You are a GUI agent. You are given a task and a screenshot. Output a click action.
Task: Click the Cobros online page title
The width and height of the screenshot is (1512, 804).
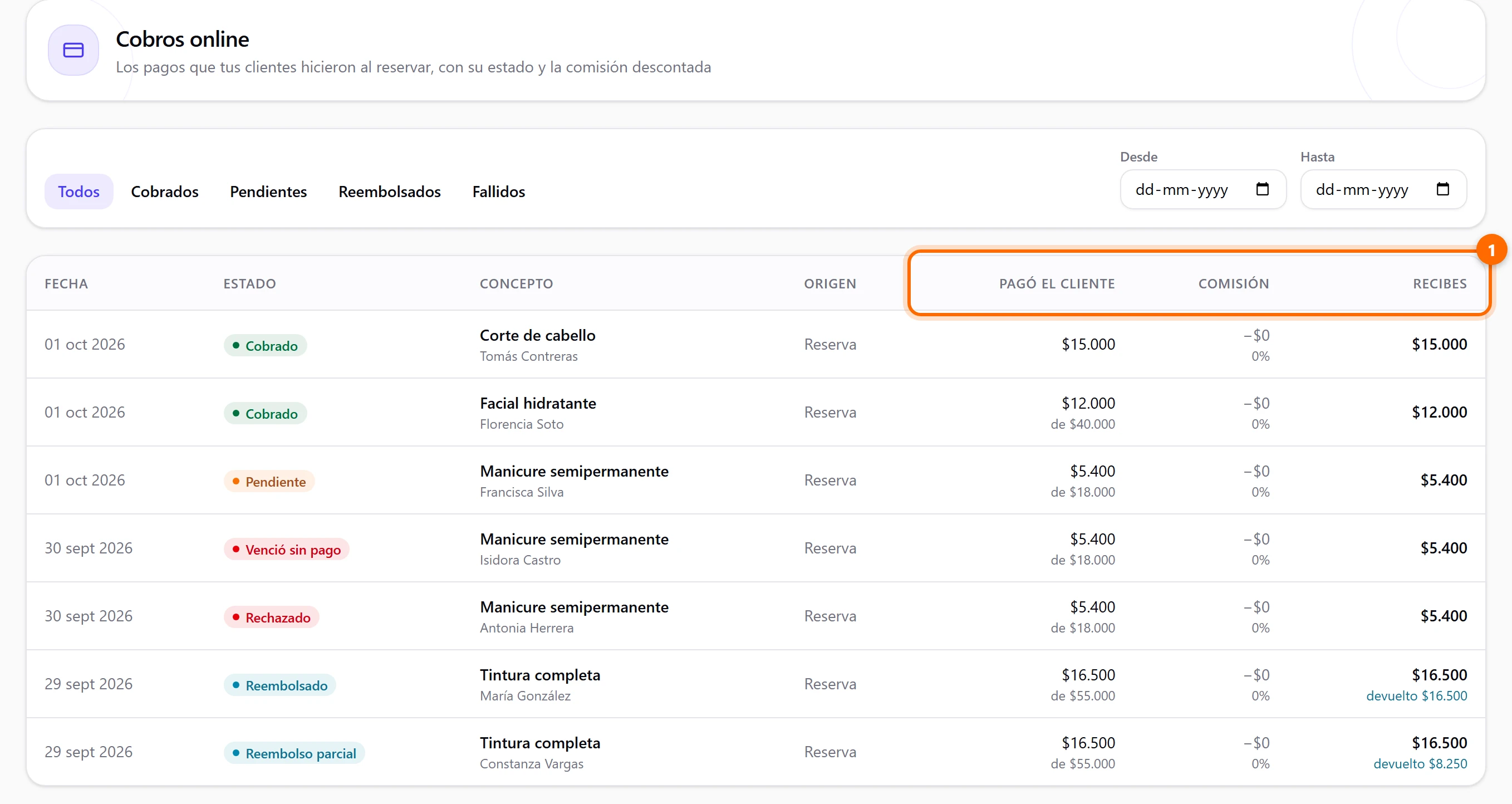(182, 40)
